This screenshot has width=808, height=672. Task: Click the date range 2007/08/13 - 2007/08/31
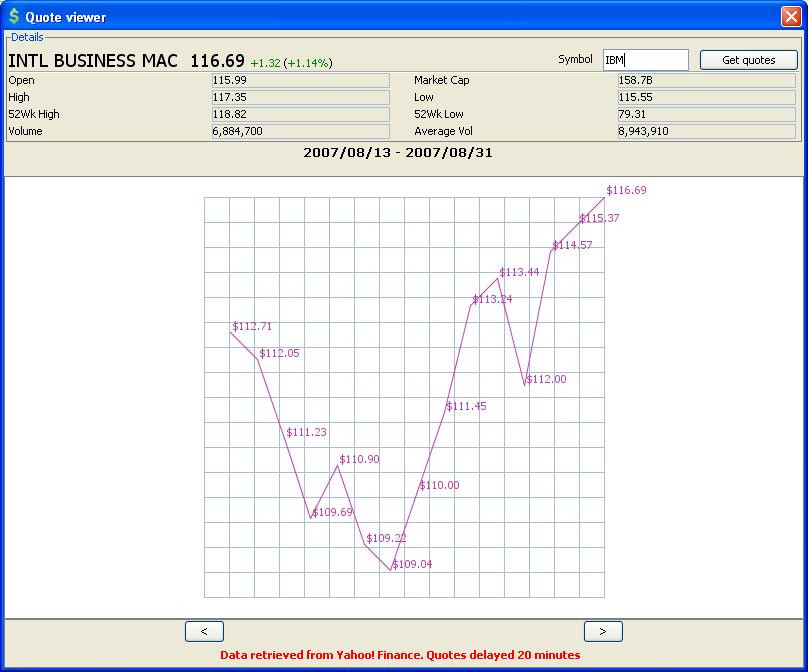pos(398,153)
